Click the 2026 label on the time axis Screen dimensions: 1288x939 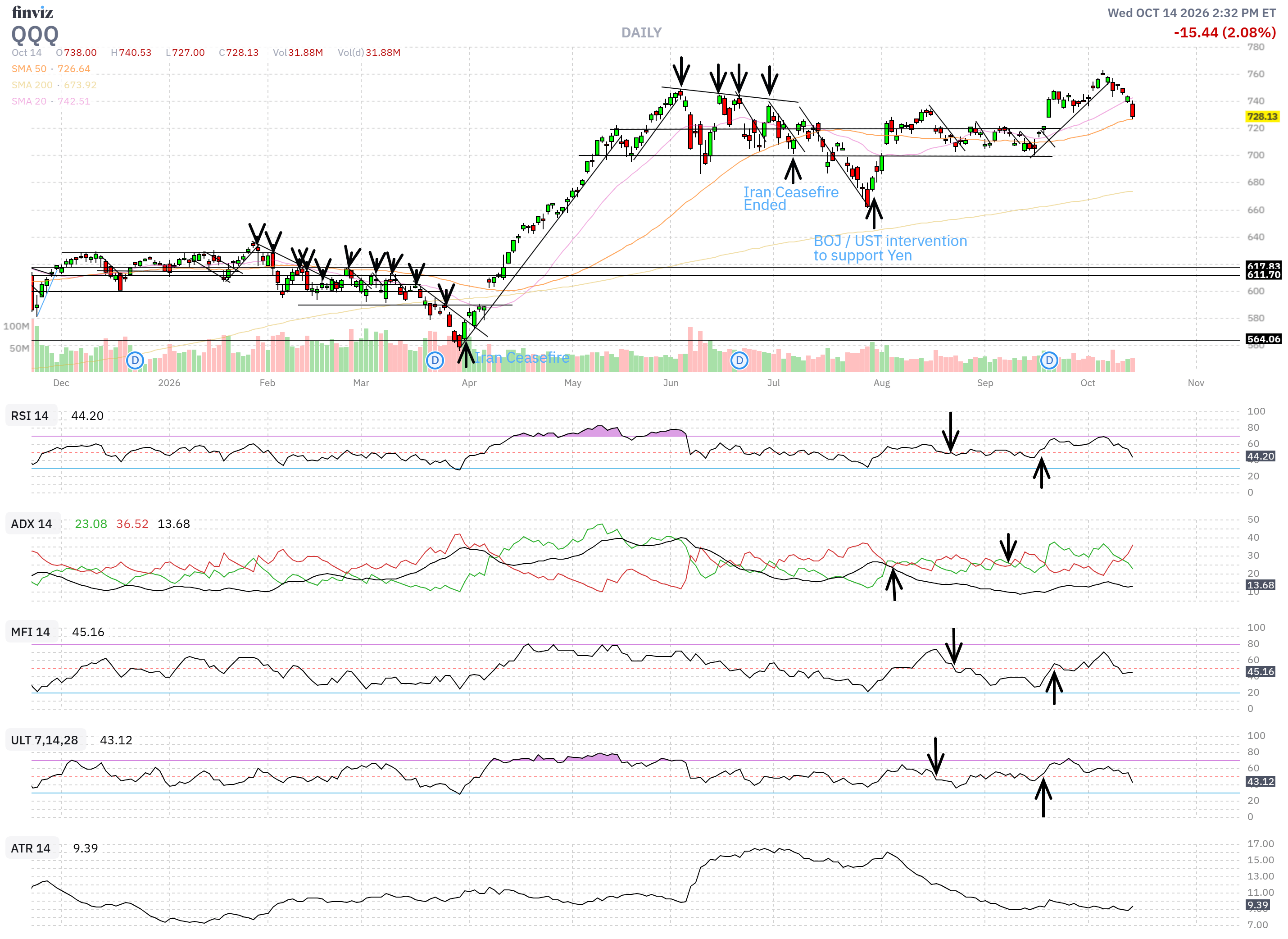pyautogui.click(x=169, y=383)
